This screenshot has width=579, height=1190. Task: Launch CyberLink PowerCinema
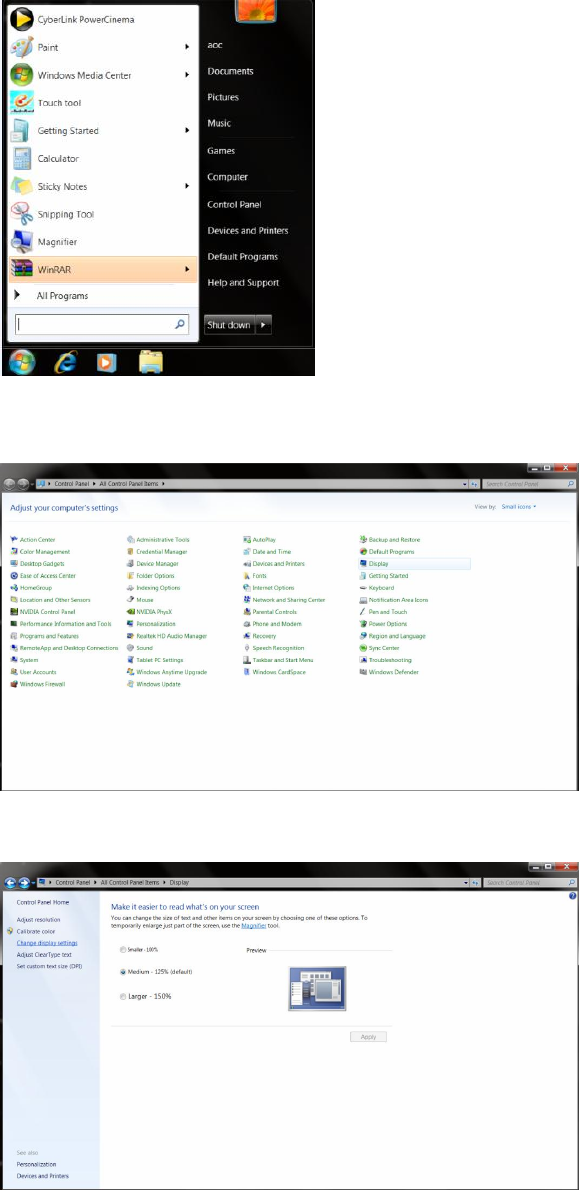pyautogui.click(x=86, y=20)
